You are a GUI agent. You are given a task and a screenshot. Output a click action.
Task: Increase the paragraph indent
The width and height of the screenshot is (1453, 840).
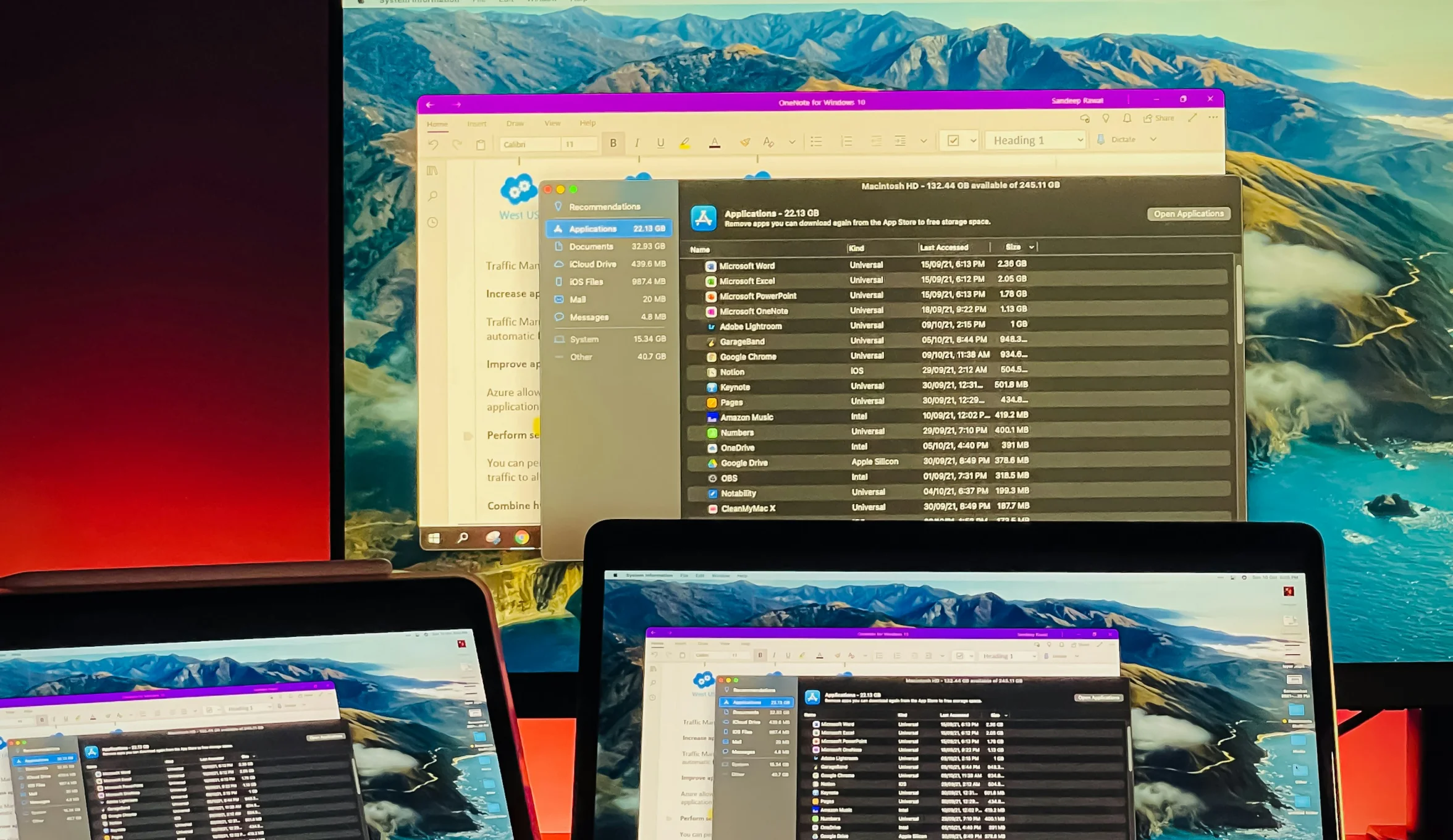(x=900, y=141)
